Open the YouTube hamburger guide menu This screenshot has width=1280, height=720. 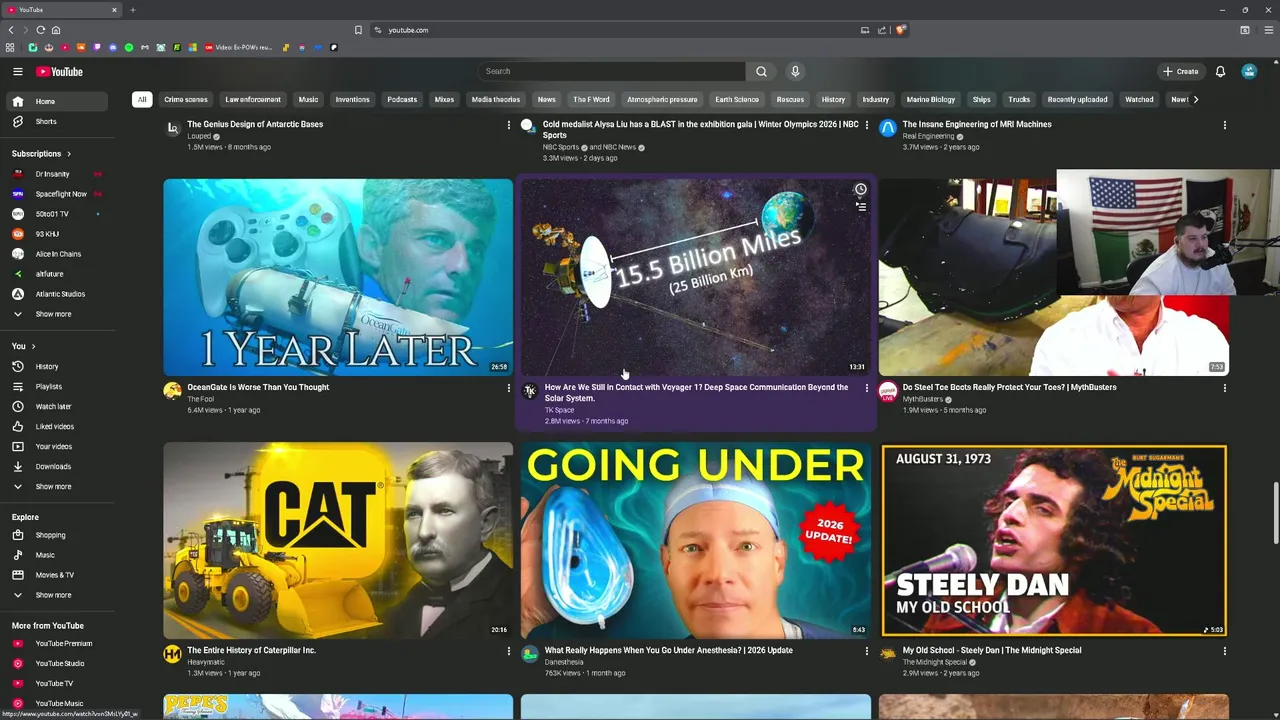(x=17, y=72)
